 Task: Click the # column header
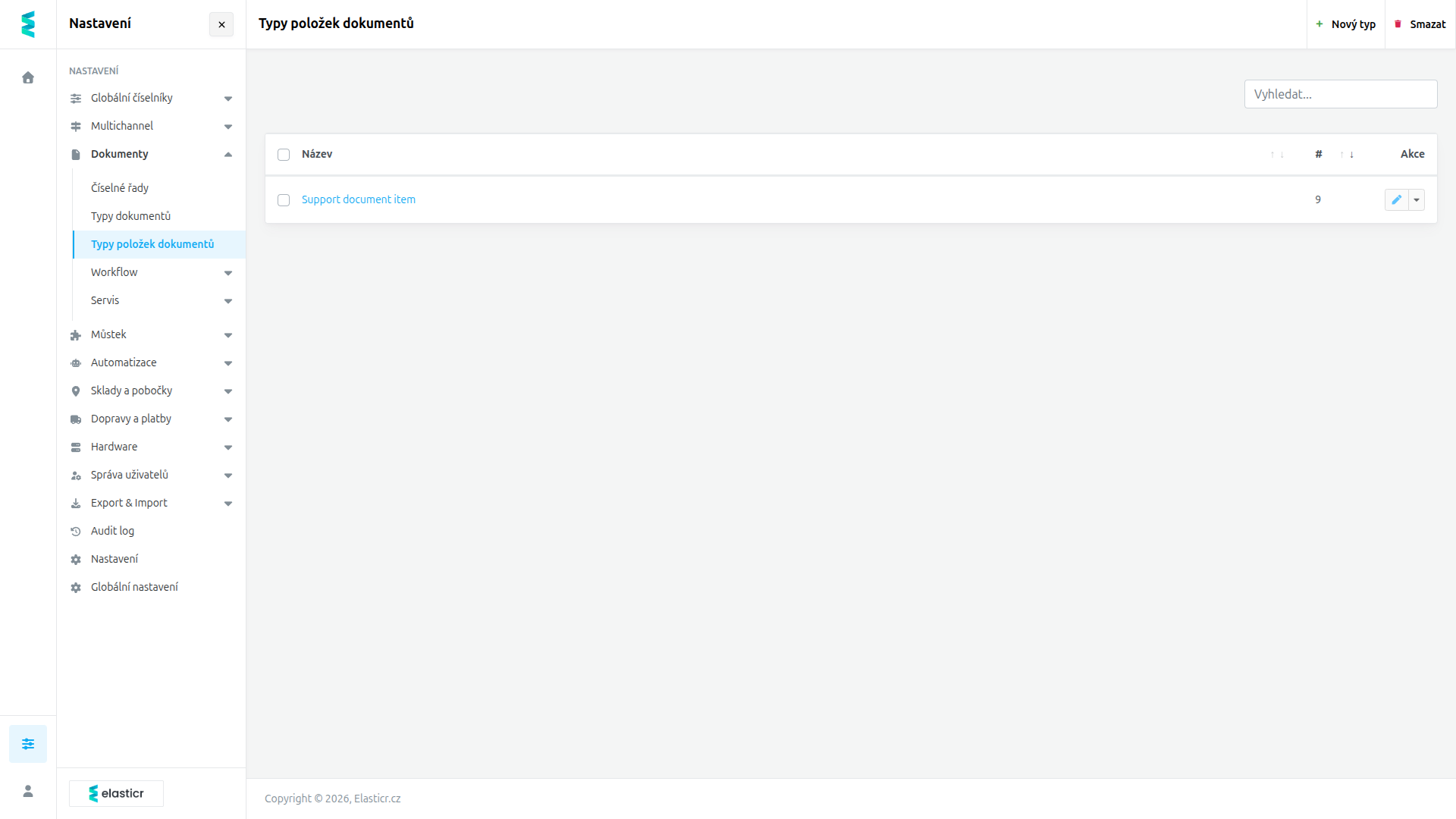tap(1319, 154)
